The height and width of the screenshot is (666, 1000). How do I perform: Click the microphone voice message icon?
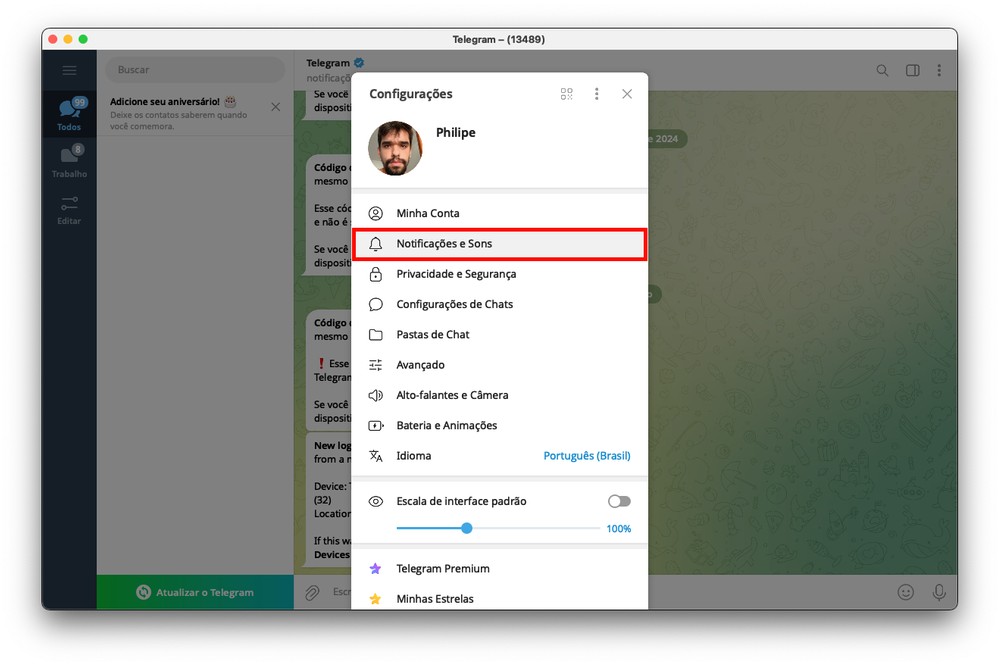point(939,592)
